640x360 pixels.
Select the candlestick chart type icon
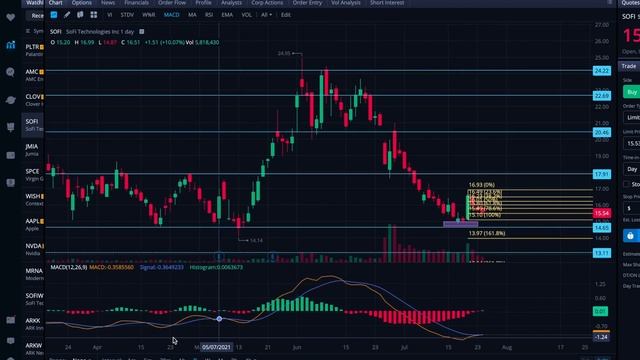pos(54,15)
